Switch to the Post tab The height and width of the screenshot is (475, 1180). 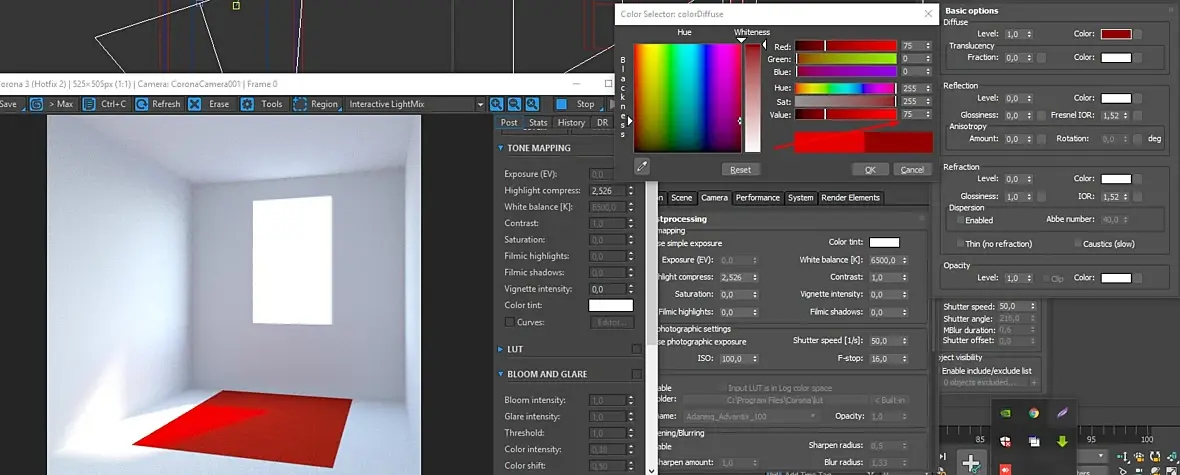(x=509, y=123)
